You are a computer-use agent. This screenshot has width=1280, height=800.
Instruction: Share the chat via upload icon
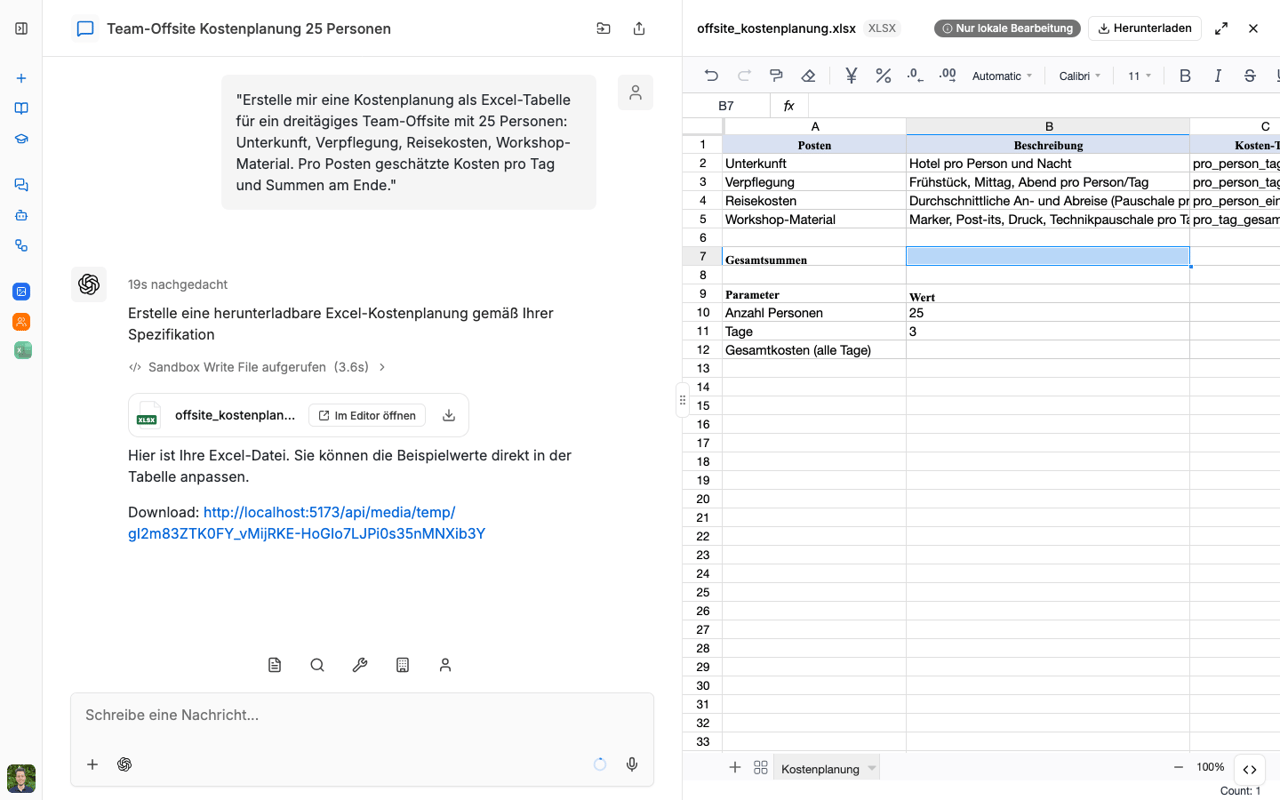(639, 29)
